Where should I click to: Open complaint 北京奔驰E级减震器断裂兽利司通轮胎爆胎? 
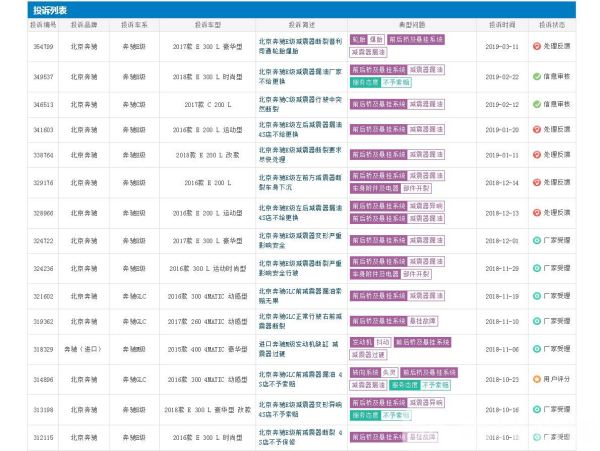300,46
